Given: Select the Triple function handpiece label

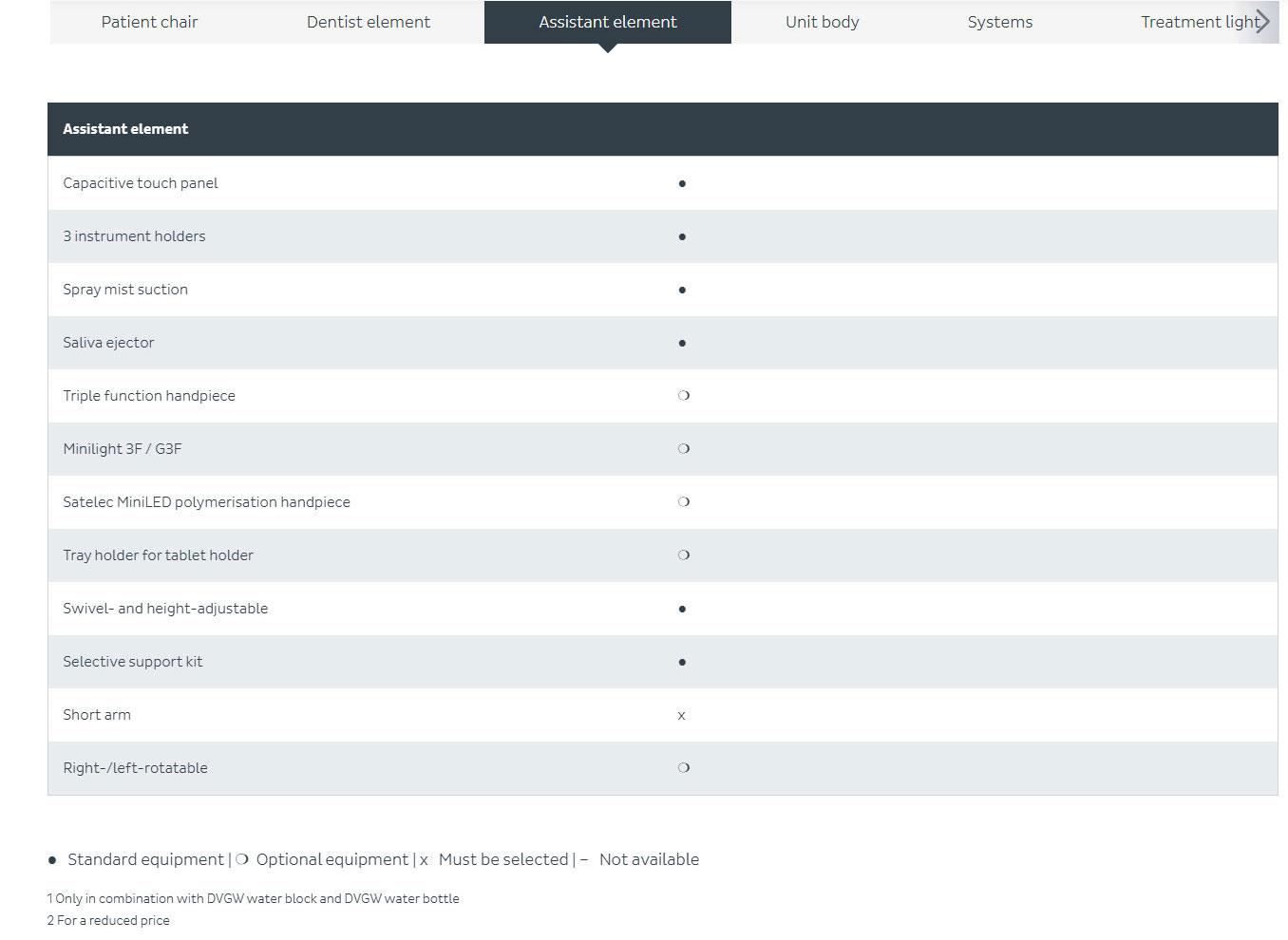Looking at the screenshot, I should (x=149, y=396).
